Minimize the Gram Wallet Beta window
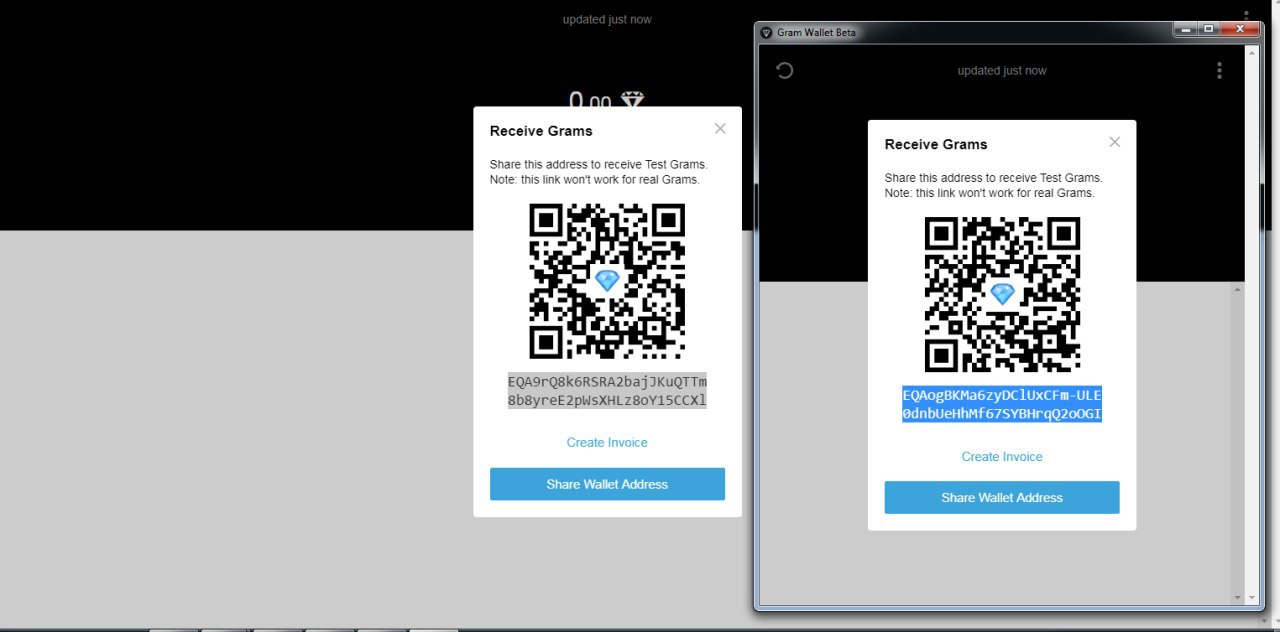1280x632 pixels. coord(1187,29)
